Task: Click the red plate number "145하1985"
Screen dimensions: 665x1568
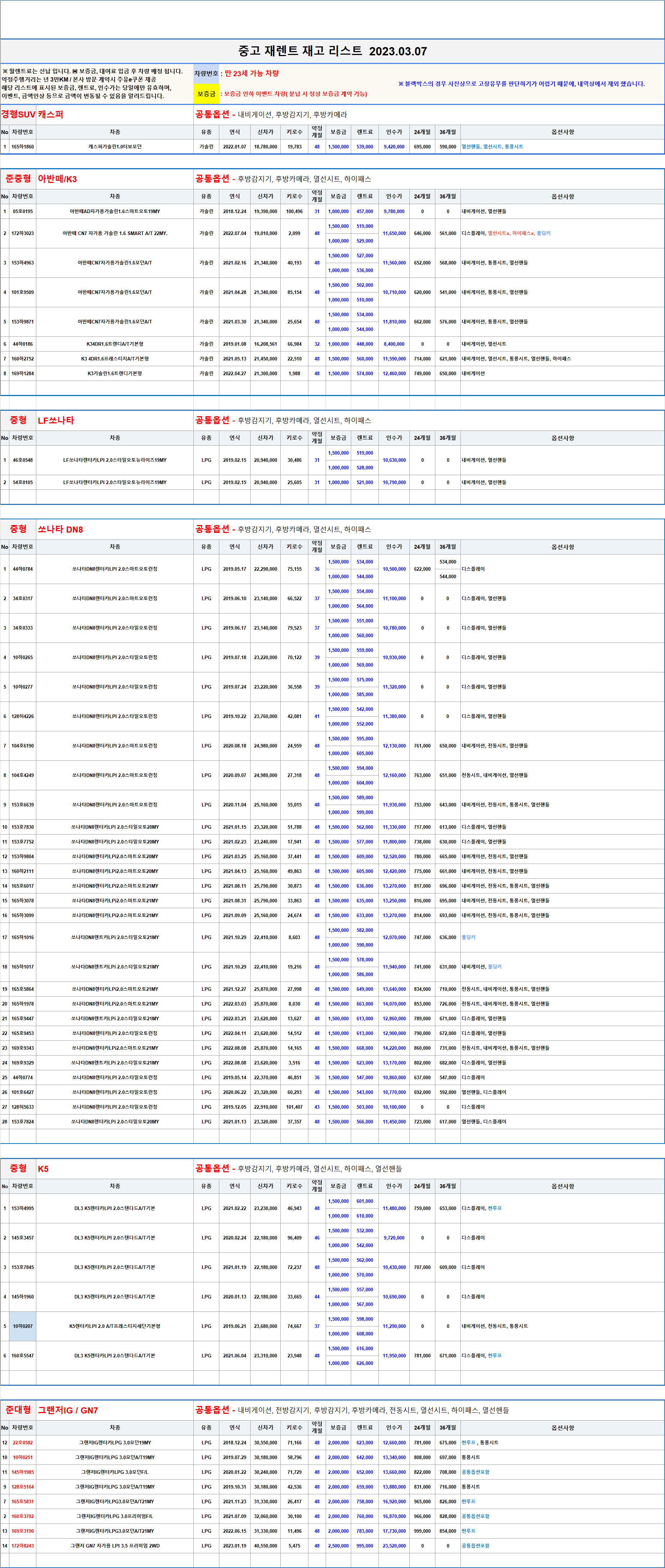Action: coord(23,1472)
